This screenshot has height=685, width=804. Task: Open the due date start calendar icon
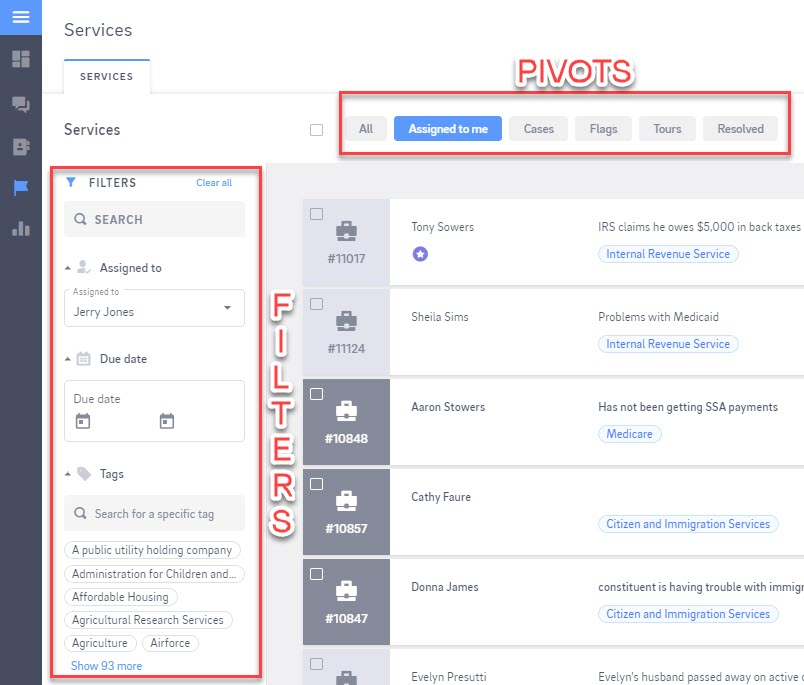(83, 422)
